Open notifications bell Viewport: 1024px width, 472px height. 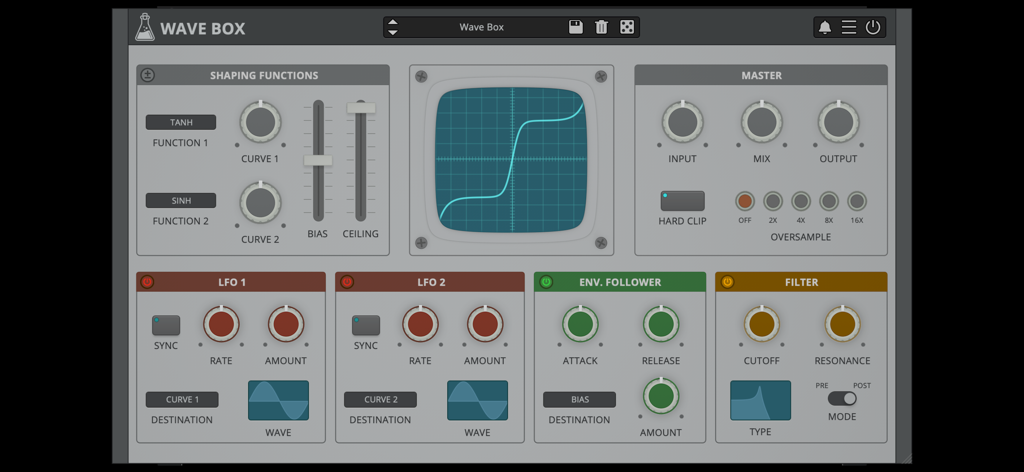(825, 27)
